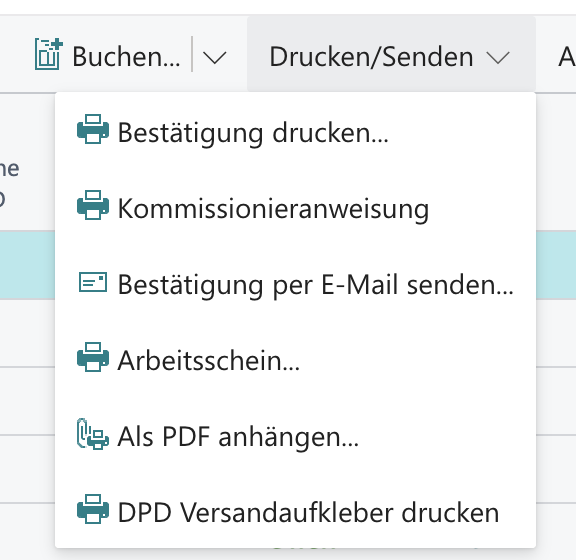Screen dimensions: 576x560
Task: Select Als PDF anhängen... option
Action: (238, 437)
